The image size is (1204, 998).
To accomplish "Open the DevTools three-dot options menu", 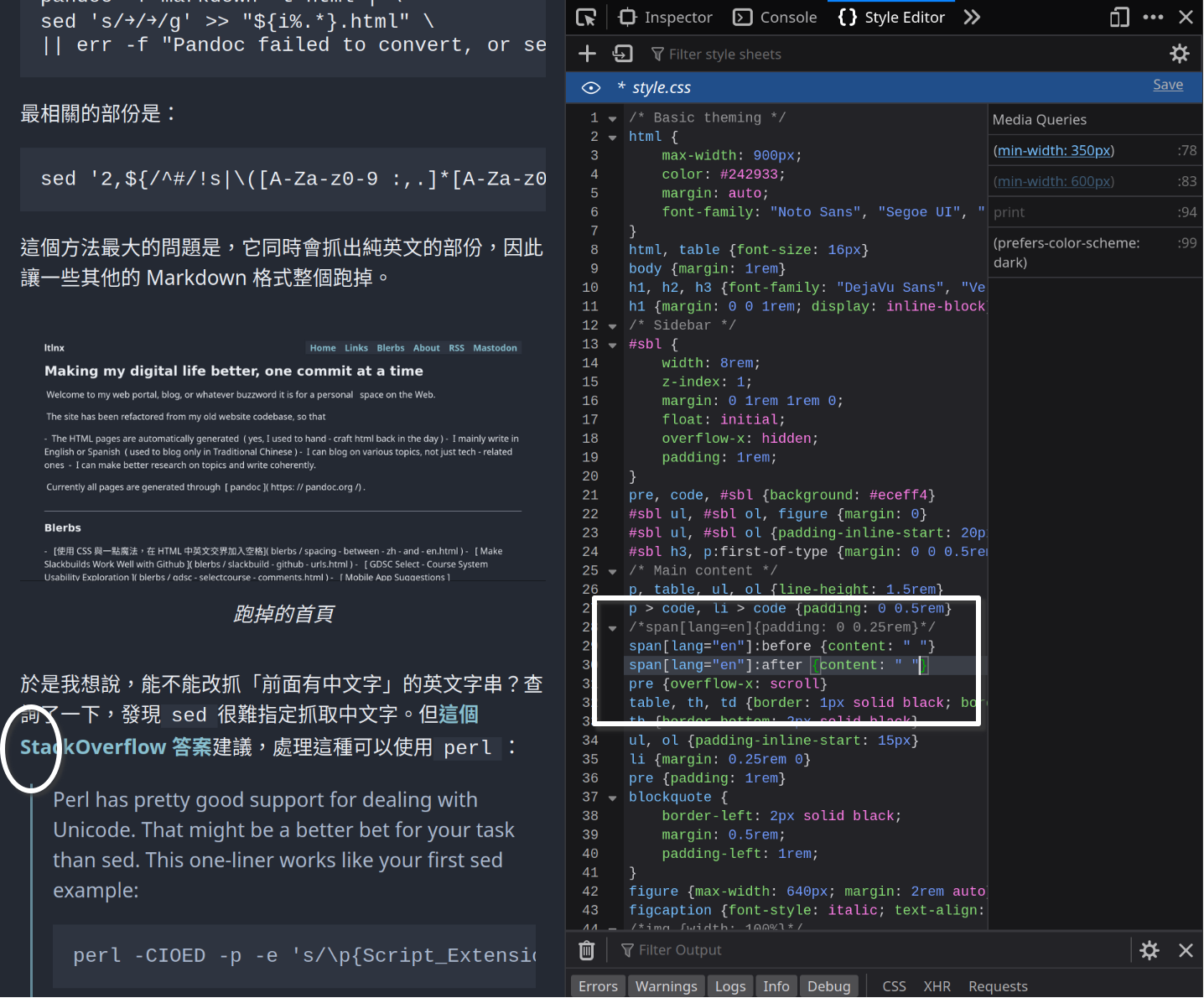I will pos(1154,17).
